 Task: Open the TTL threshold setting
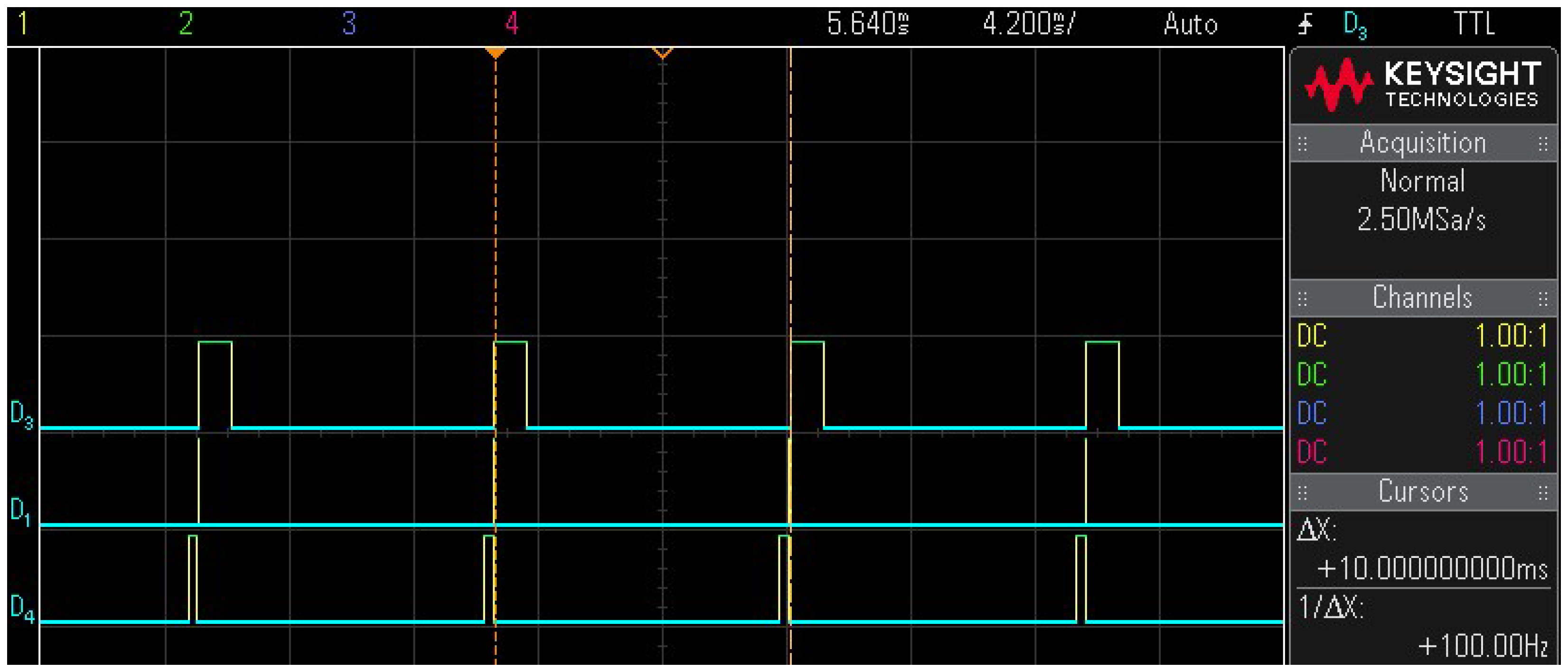(1474, 24)
